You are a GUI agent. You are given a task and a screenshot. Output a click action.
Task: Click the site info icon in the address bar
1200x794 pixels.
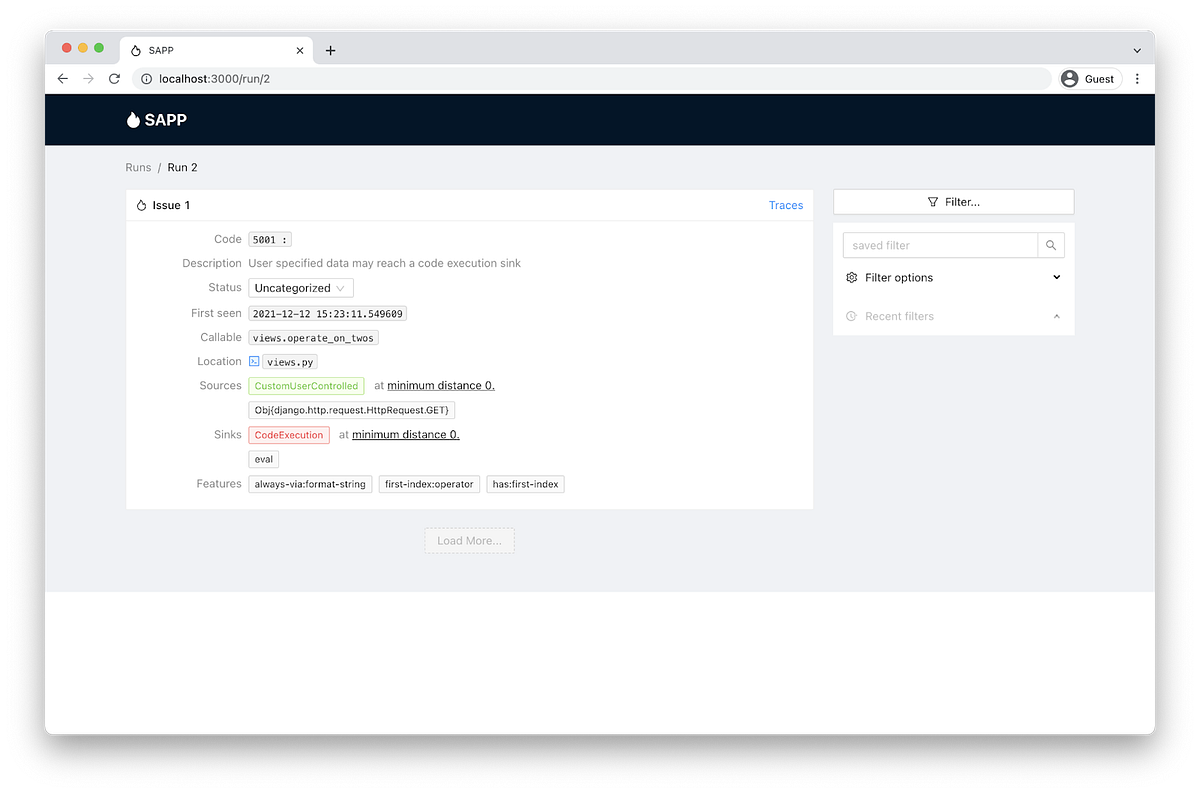click(146, 78)
